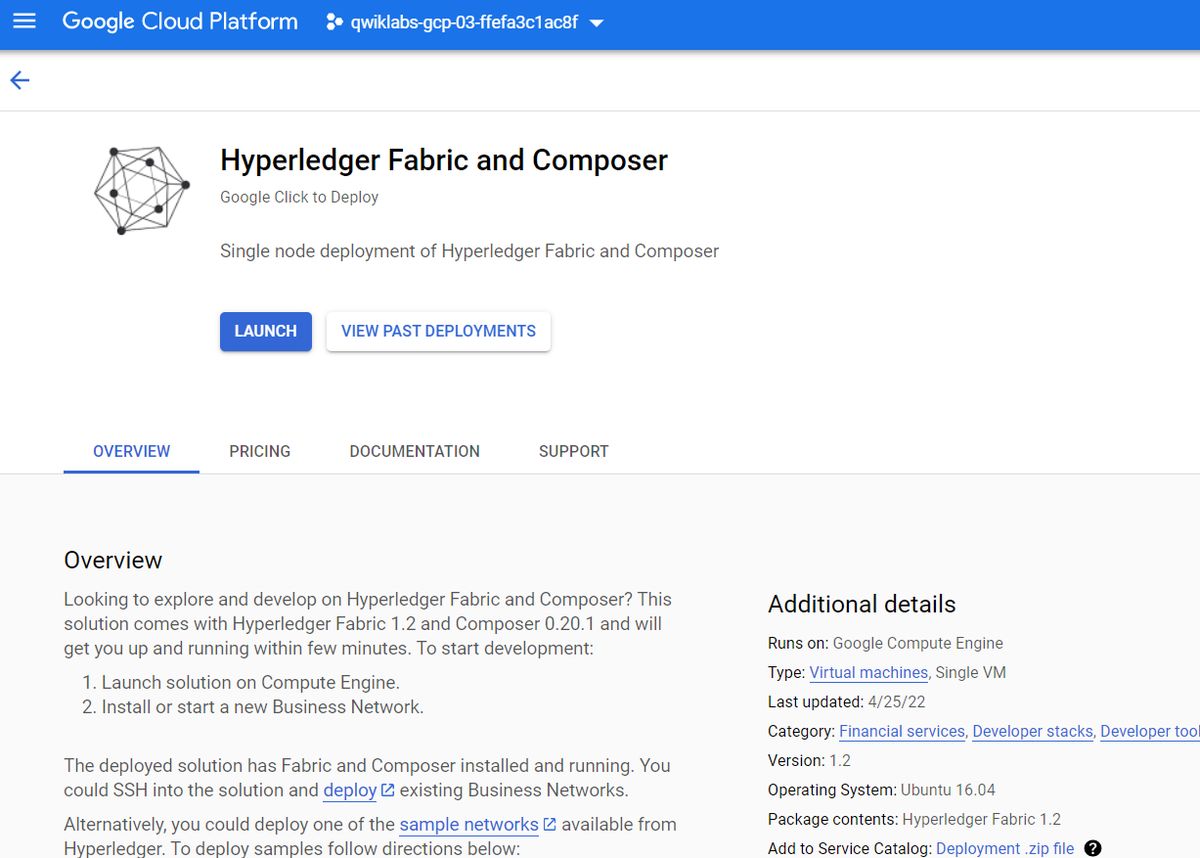Follow the deploy hyperlink
The width and height of the screenshot is (1200, 858).
click(350, 790)
